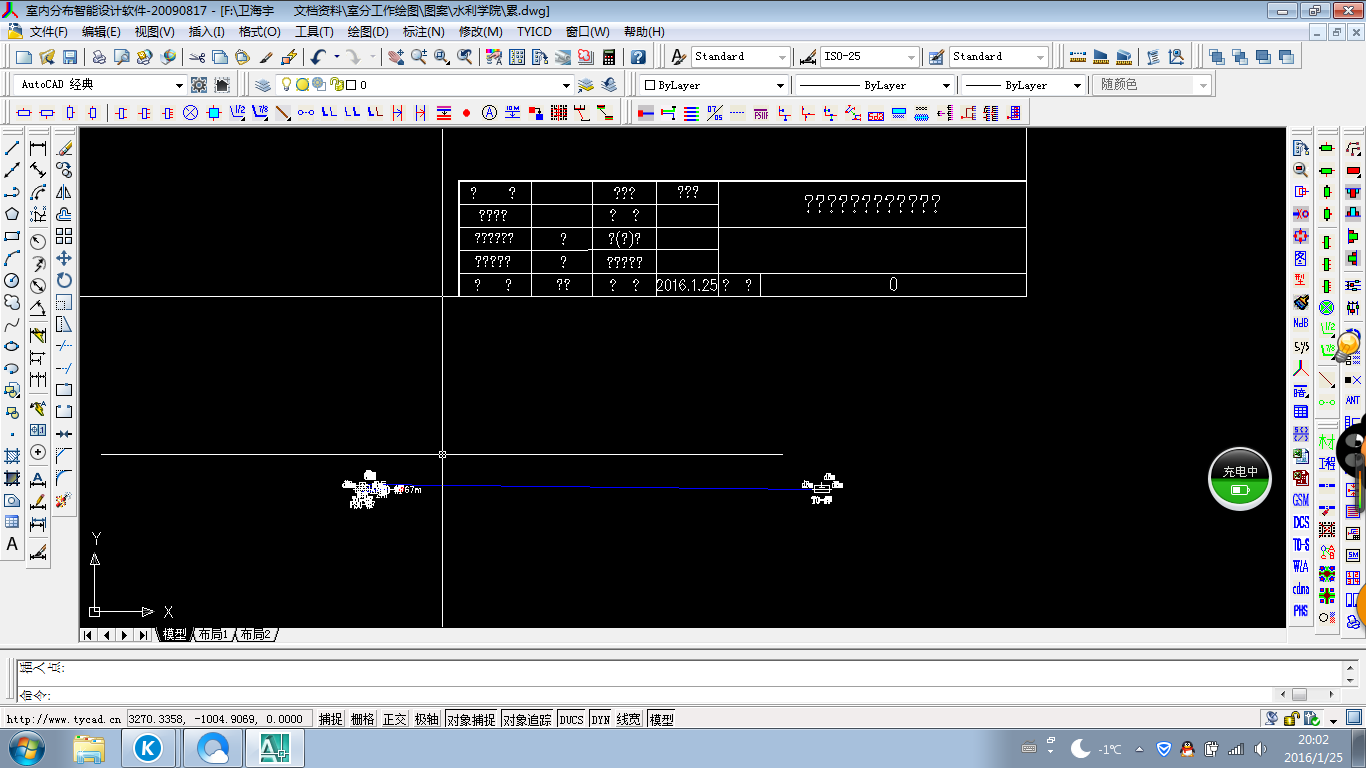The image size is (1366, 768).
Task: Open the blue Help question mark icon
Action: click(638, 57)
